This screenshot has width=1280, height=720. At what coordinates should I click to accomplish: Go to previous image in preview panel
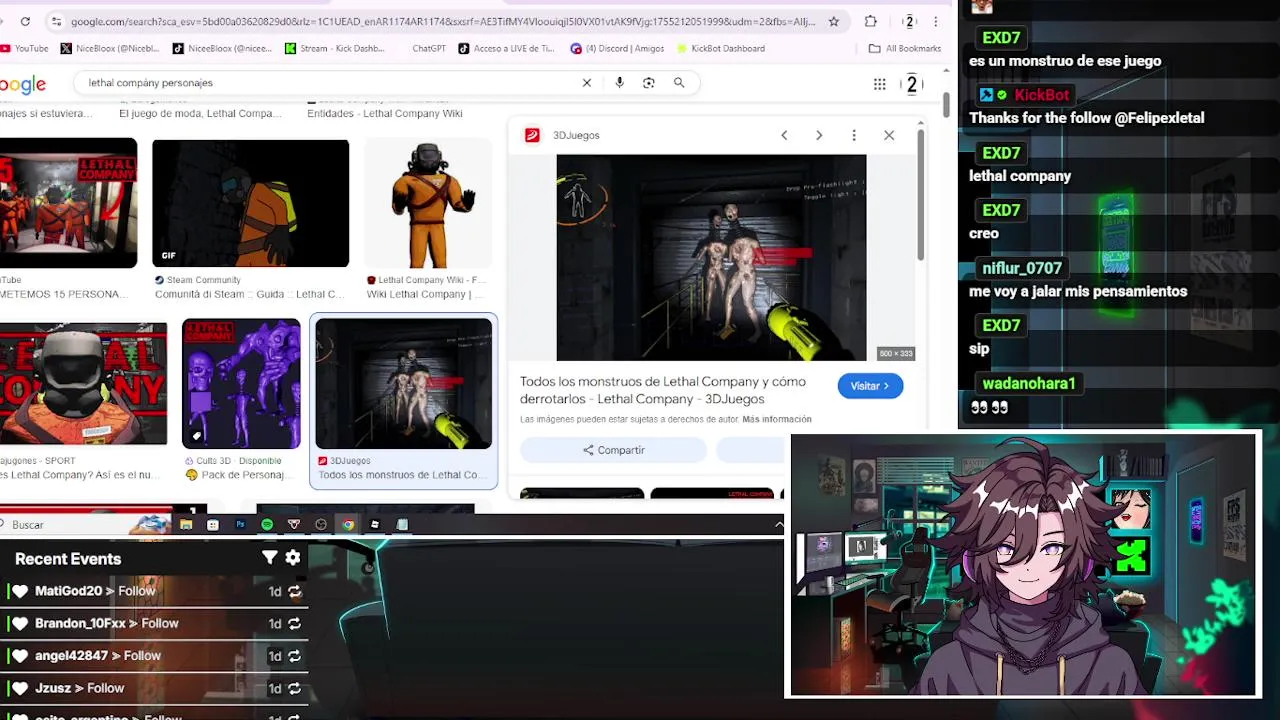(784, 135)
